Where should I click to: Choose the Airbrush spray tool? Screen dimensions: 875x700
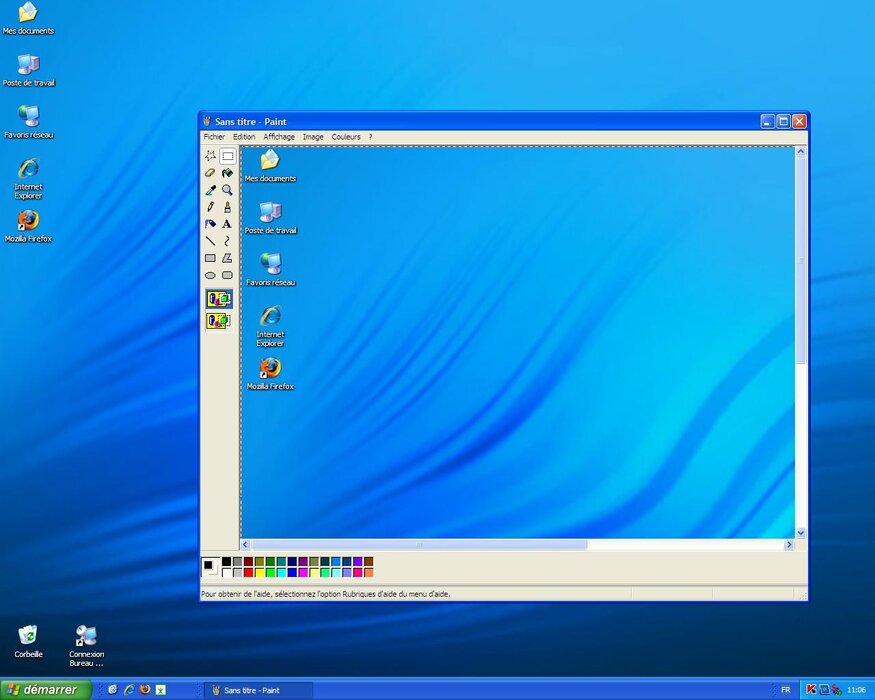tap(210, 224)
